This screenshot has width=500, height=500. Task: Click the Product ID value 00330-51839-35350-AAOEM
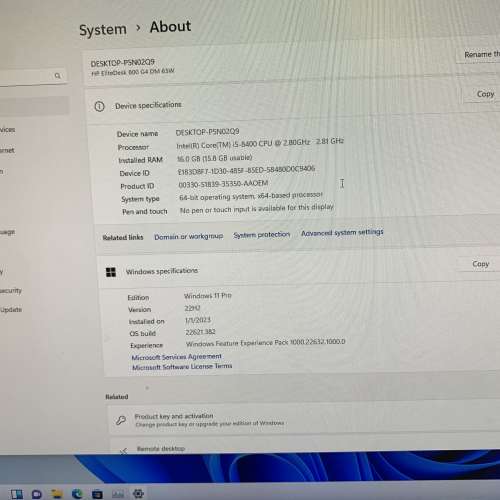pos(223,184)
